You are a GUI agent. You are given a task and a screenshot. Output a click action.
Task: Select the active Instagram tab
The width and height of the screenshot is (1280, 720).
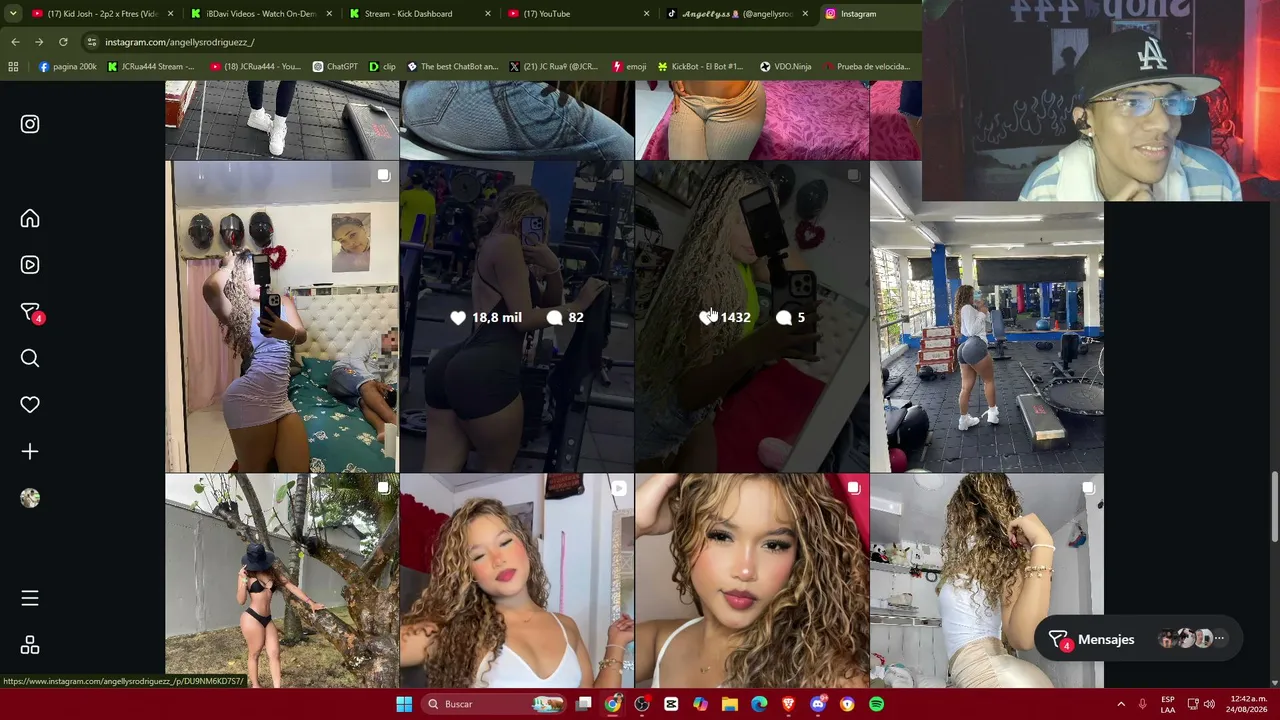click(868, 14)
